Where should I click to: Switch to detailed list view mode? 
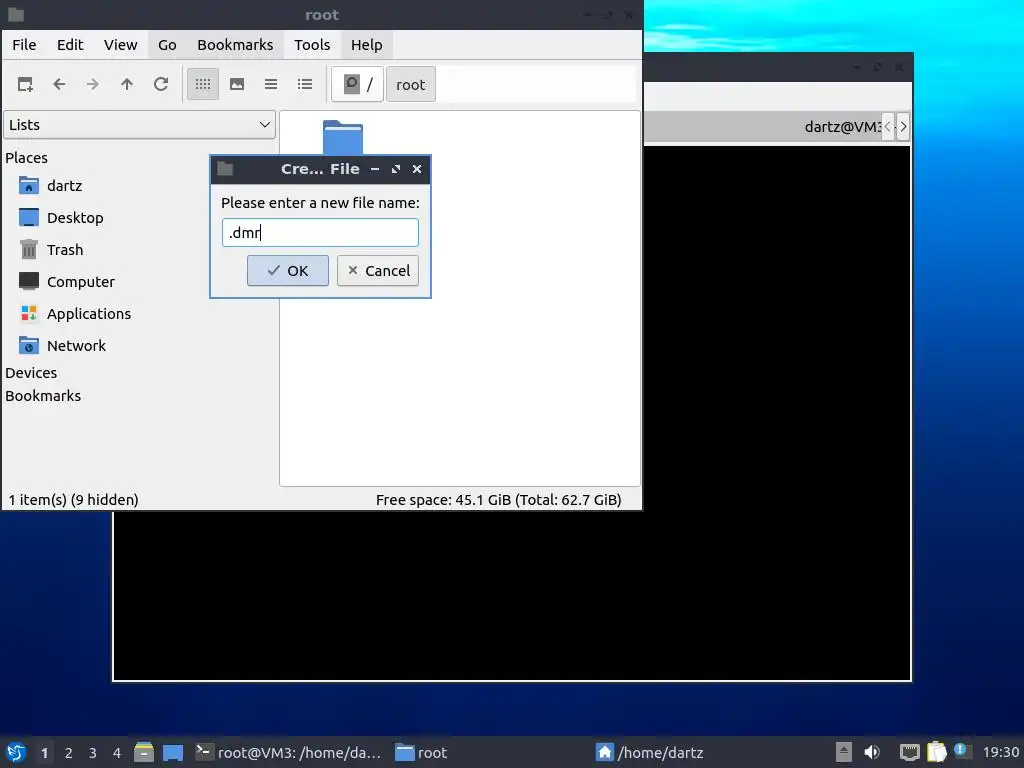(305, 84)
